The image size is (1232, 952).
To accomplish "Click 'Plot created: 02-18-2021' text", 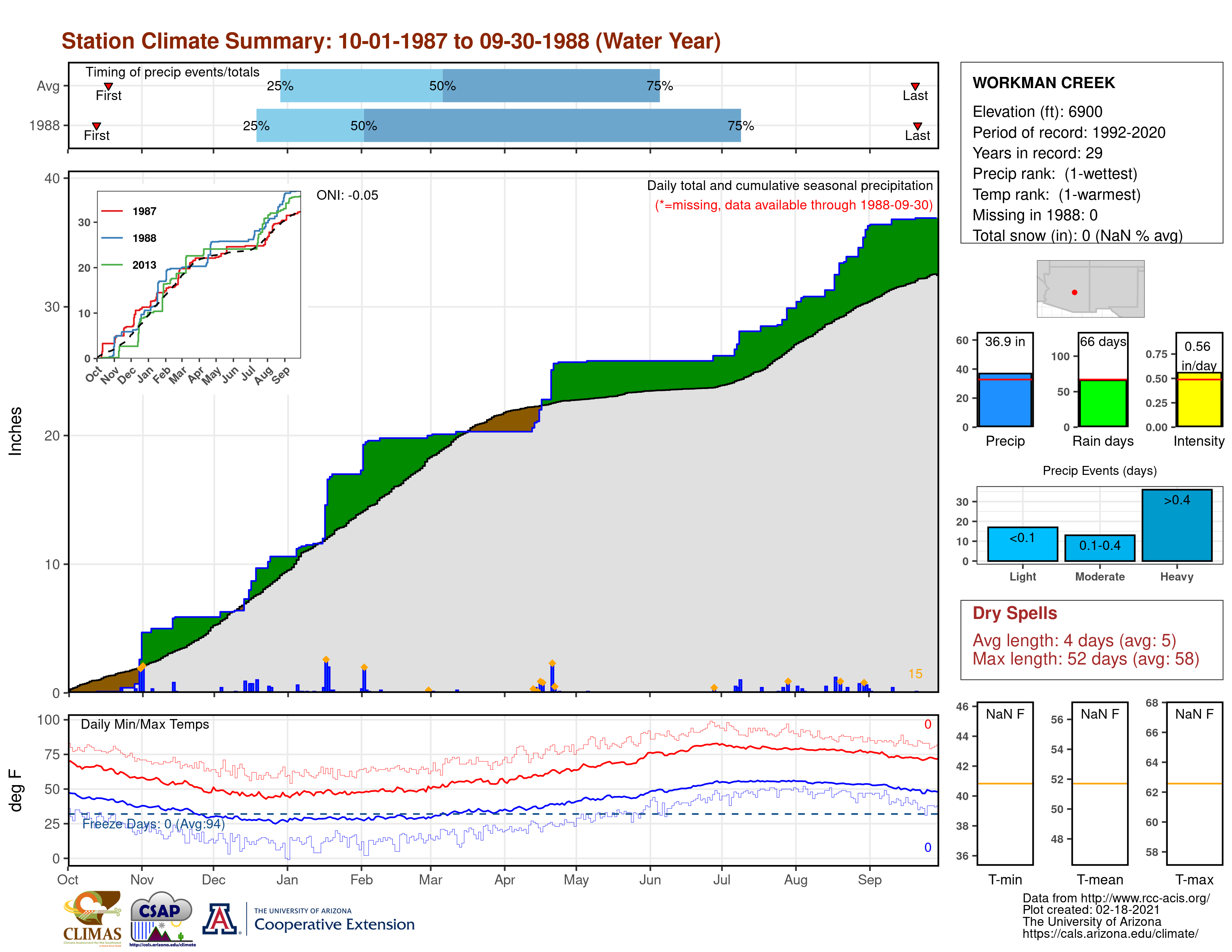I will pos(1091,910).
